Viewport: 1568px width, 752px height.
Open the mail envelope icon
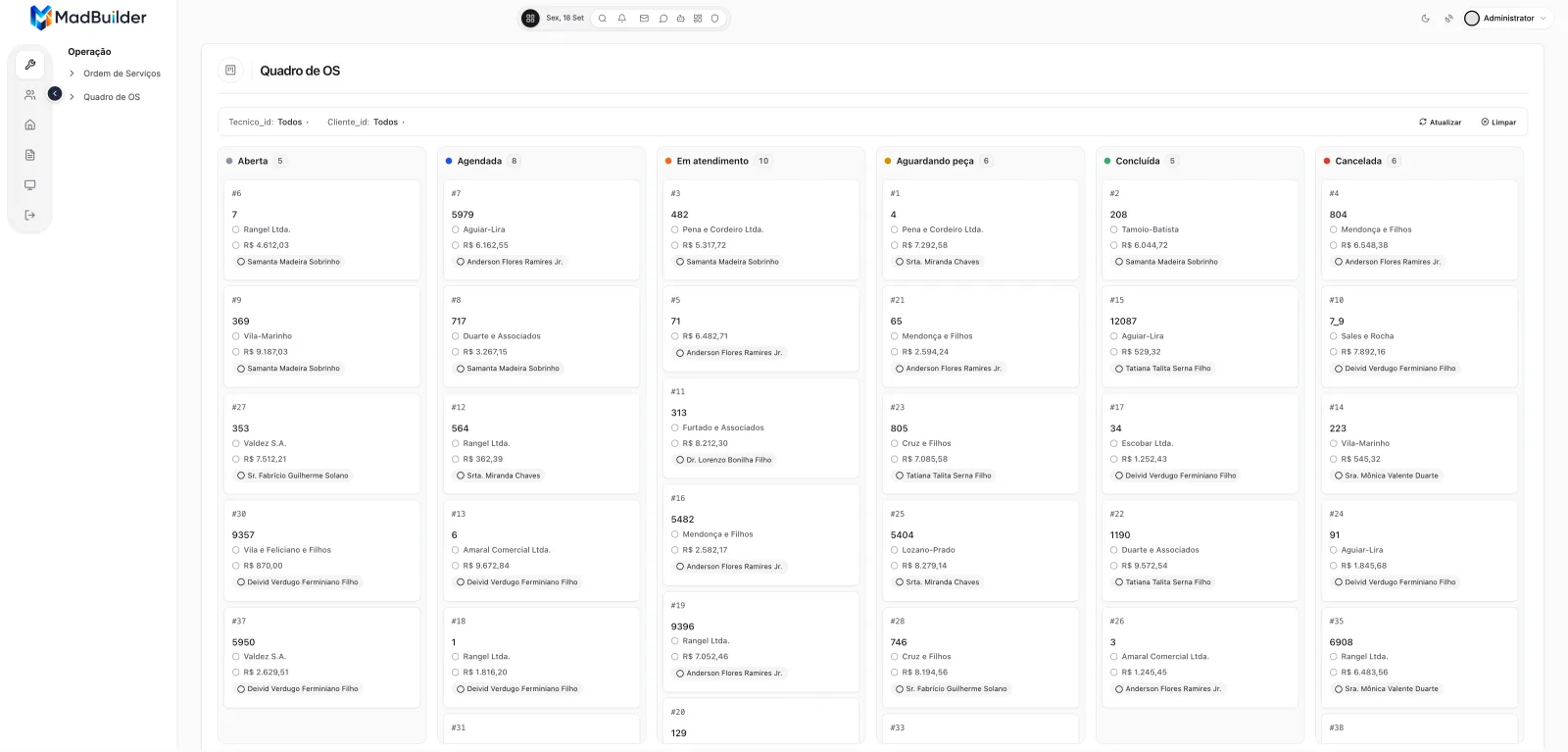[x=644, y=18]
